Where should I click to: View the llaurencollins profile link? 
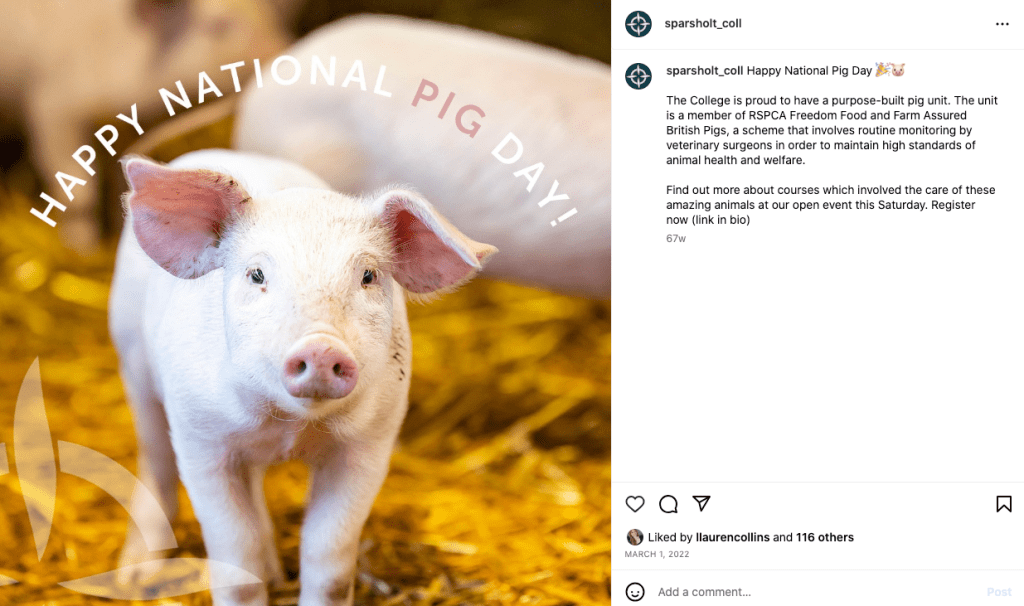click(733, 537)
